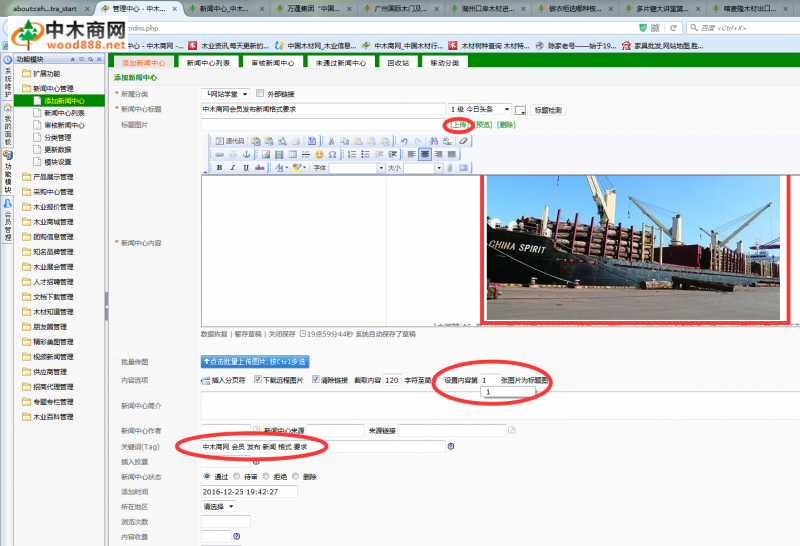This screenshot has width=800, height=546.
Task: Click the bulleted list icon
Action: pos(365,154)
